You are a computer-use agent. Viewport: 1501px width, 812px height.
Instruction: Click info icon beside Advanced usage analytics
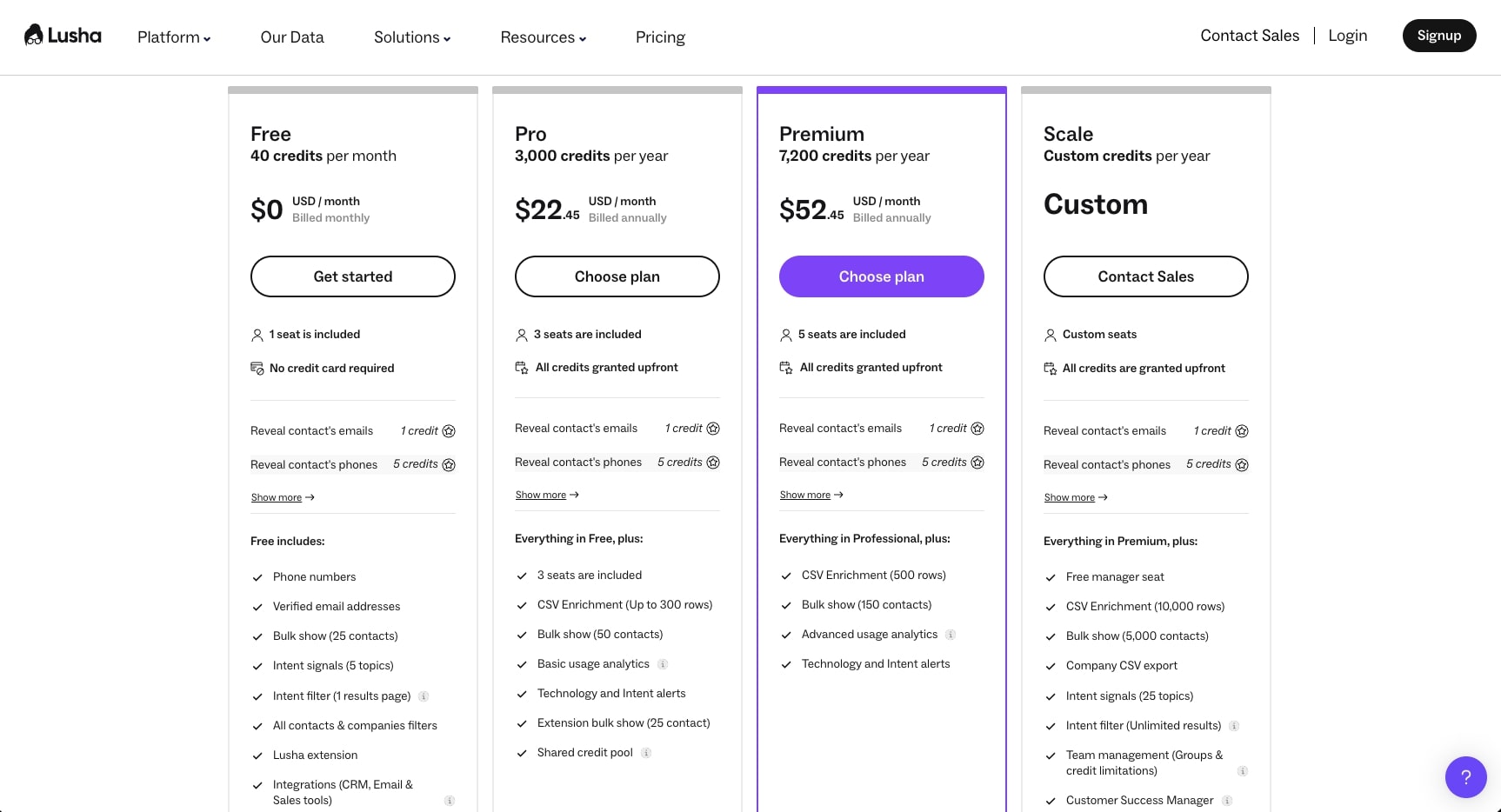pyautogui.click(x=951, y=635)
